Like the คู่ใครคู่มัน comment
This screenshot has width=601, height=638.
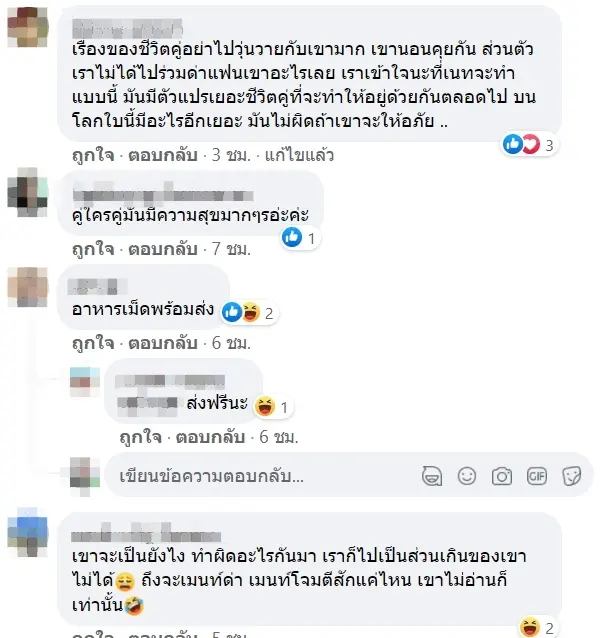tap(93, 249)
